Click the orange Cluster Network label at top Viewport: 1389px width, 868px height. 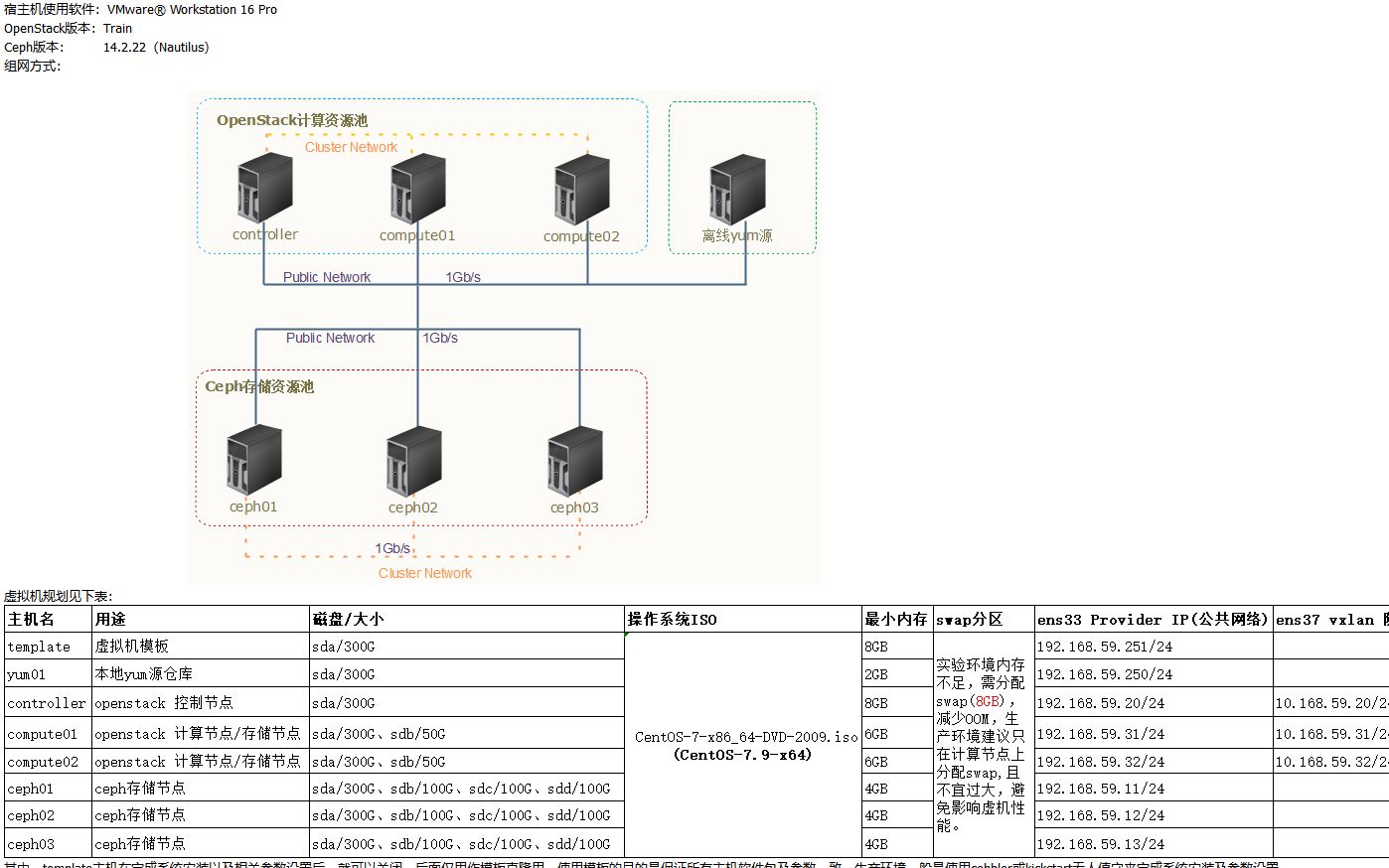[351, 147]
